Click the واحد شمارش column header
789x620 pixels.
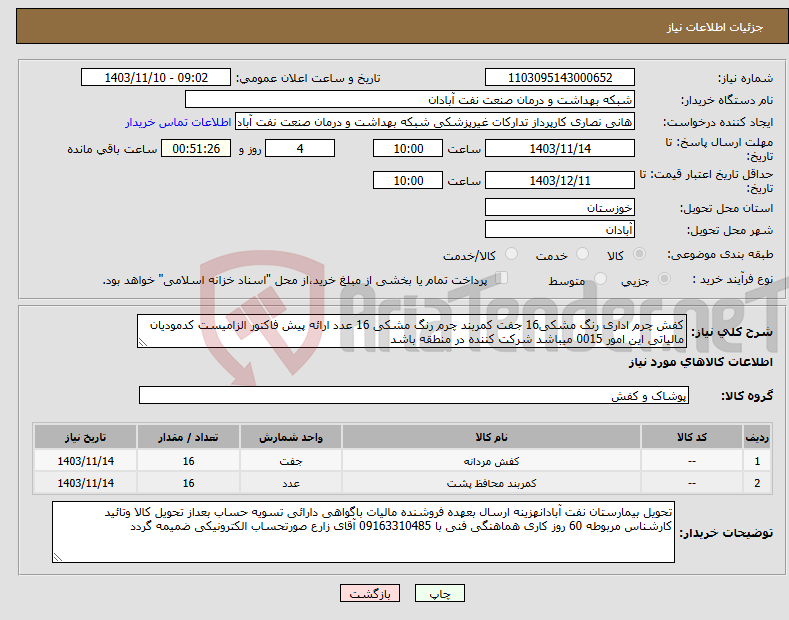291,437
